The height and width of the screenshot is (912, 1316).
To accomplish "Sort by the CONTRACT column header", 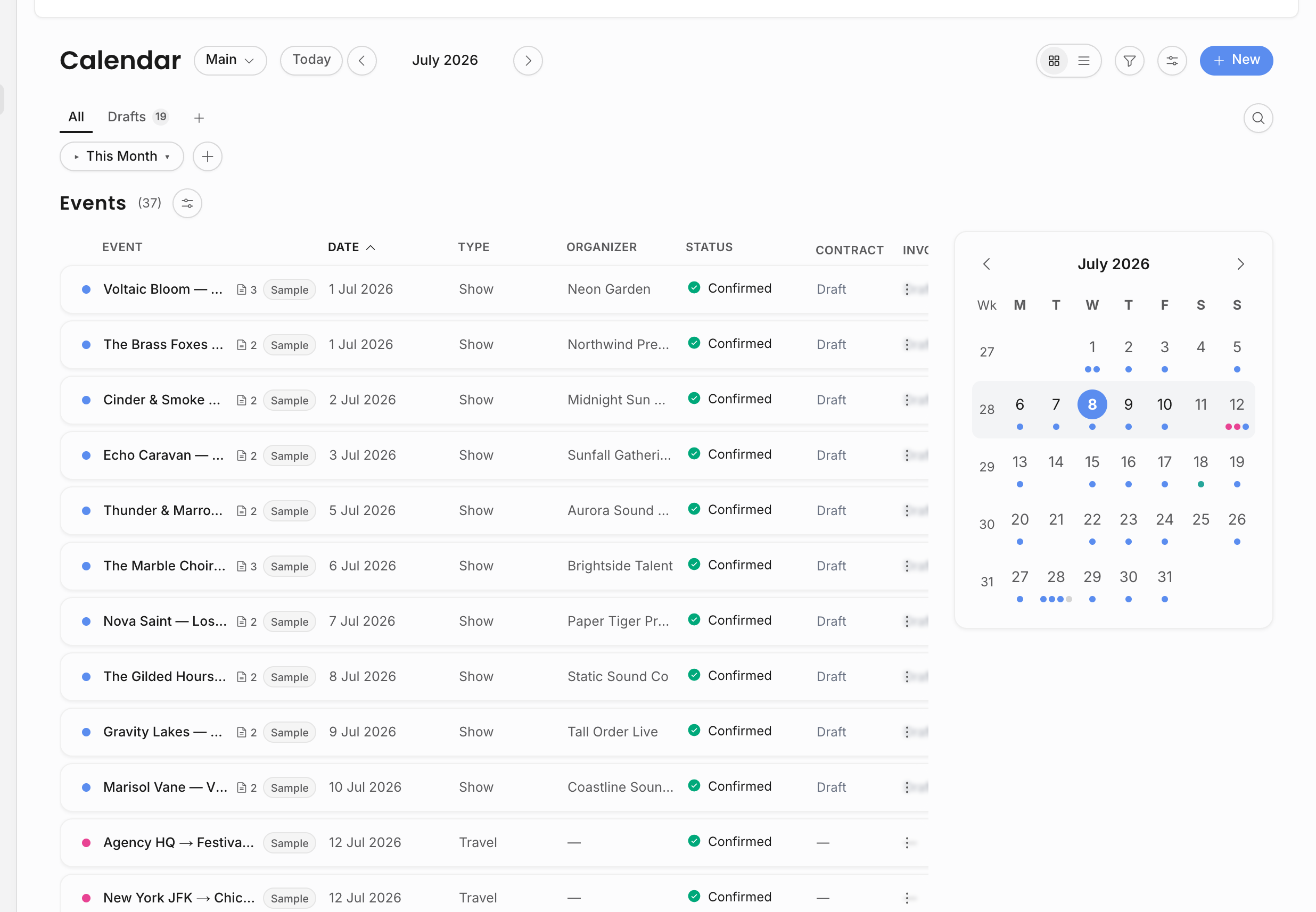I will point(849,250).
